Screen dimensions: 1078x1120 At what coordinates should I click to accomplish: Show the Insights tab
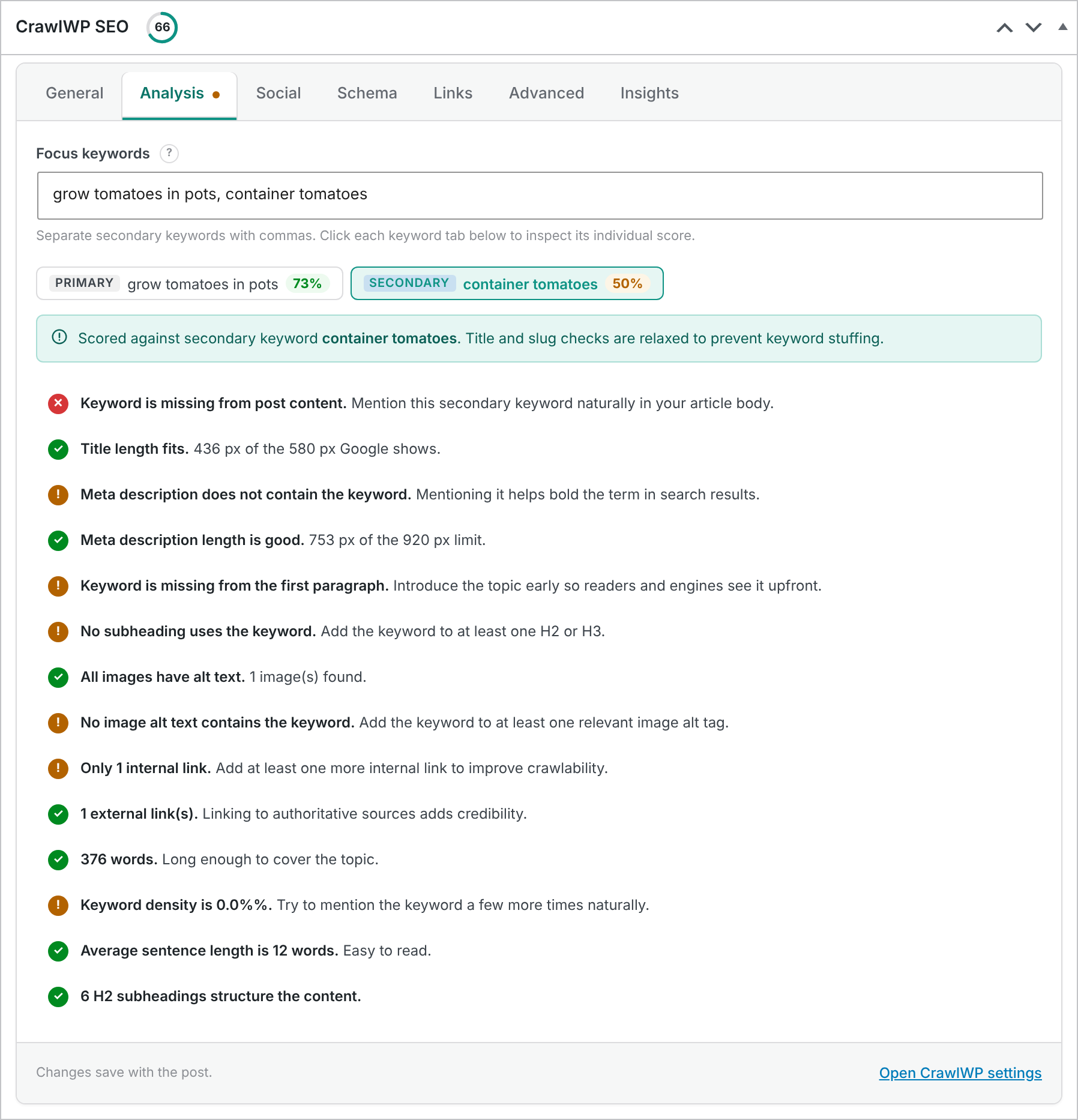(x=649, y=93)
